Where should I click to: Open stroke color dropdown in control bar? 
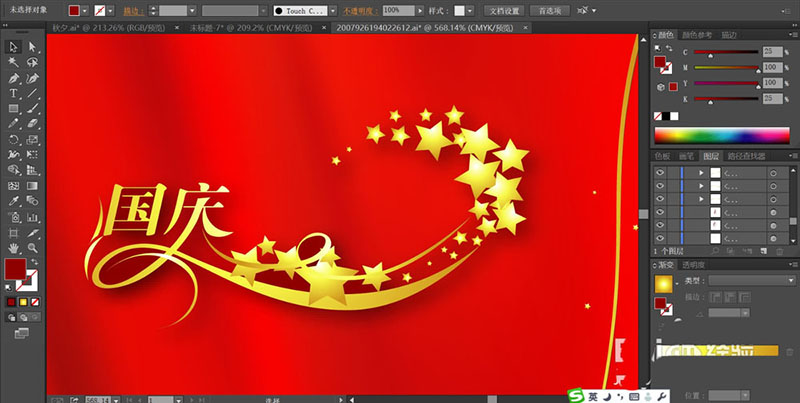click(x=110, y=10)
